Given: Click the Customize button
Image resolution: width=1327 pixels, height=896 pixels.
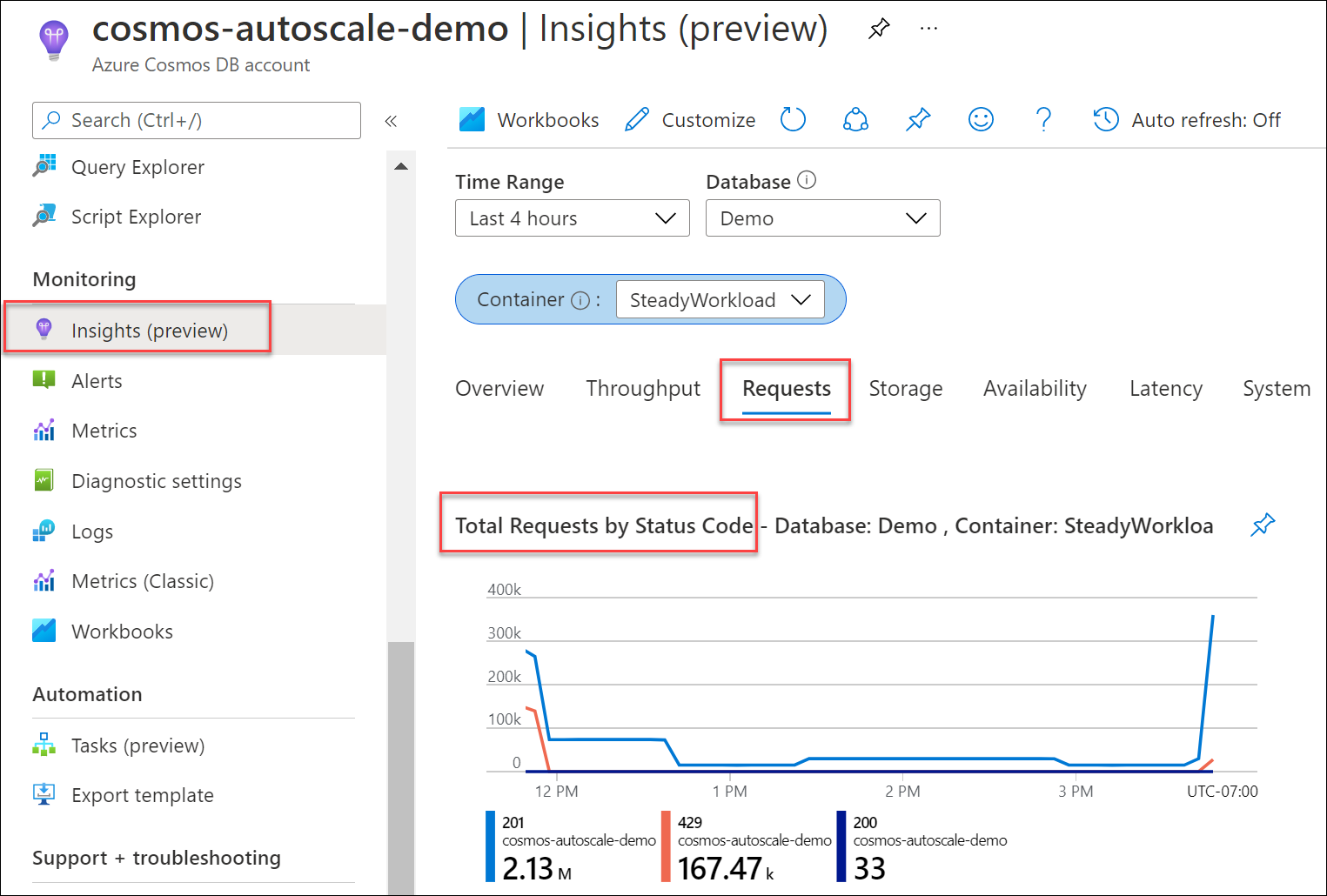Looking at the screenshot, I should coord(690,120).
